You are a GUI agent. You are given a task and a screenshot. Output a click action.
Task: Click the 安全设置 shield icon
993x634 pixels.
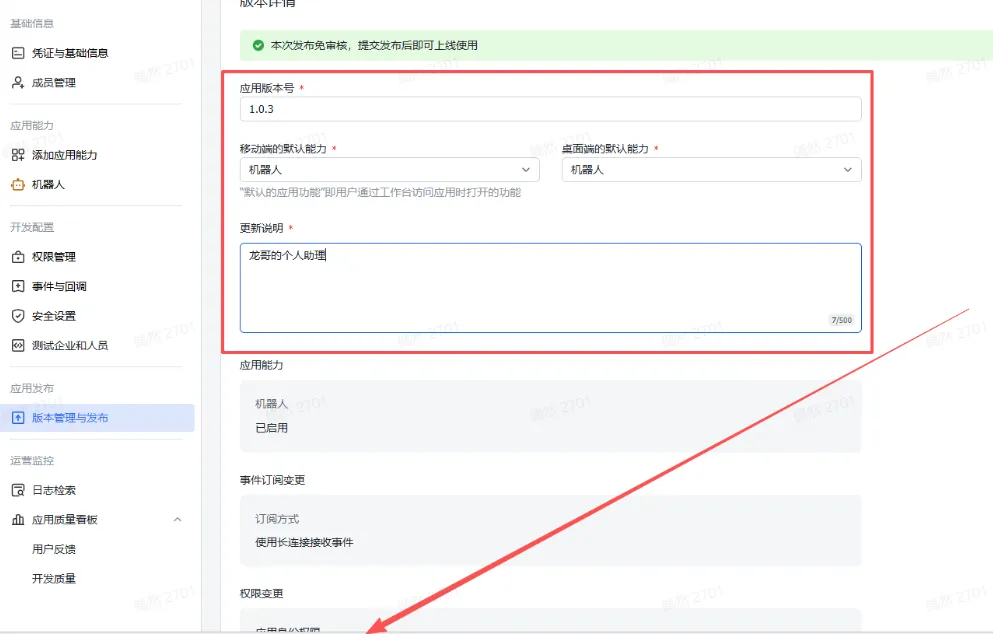click(18, 315)
